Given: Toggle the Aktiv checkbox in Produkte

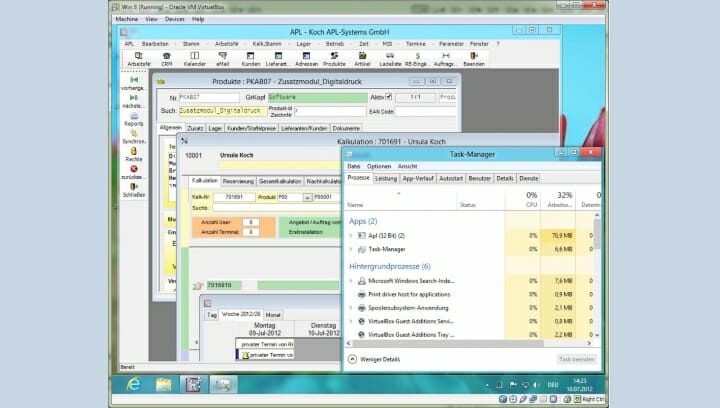Looking at the screenshot, I should pos(389,97).
